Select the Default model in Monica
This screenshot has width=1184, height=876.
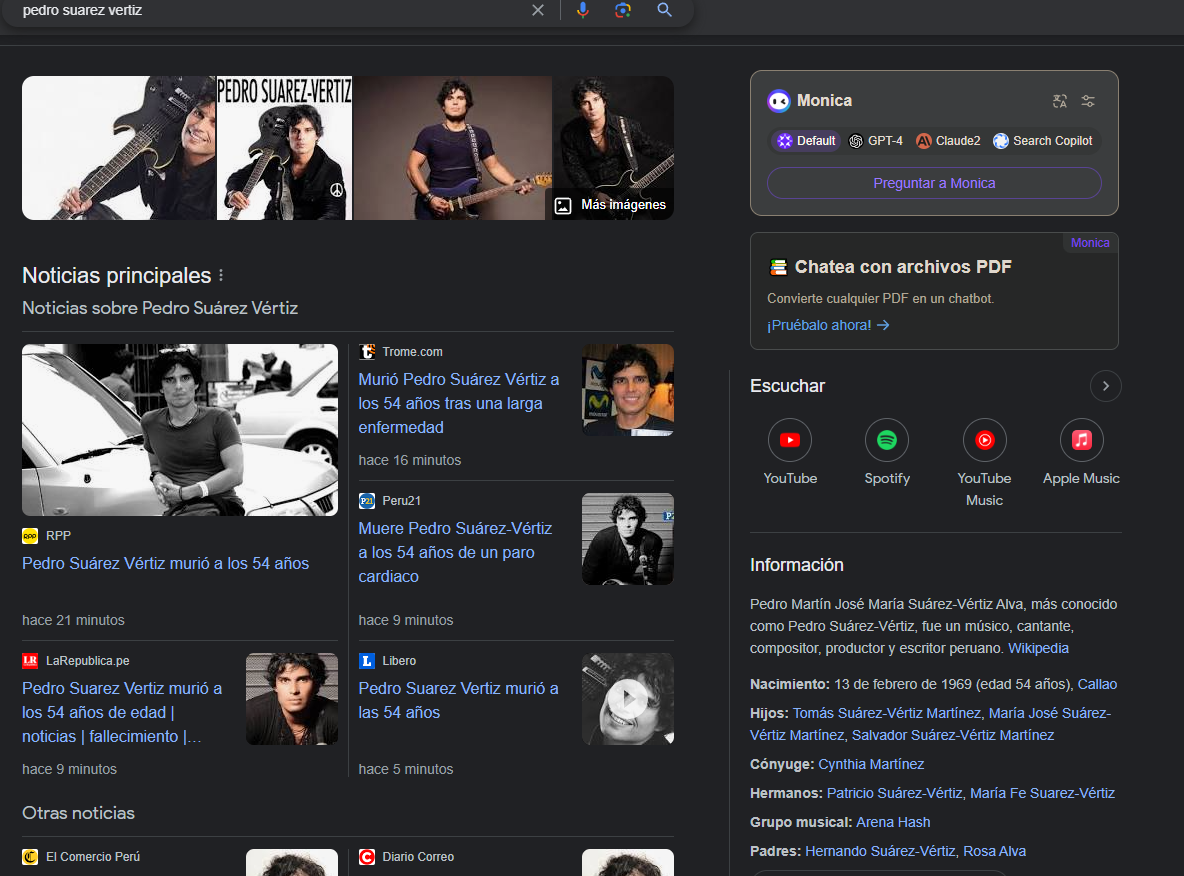click(806, 140)
